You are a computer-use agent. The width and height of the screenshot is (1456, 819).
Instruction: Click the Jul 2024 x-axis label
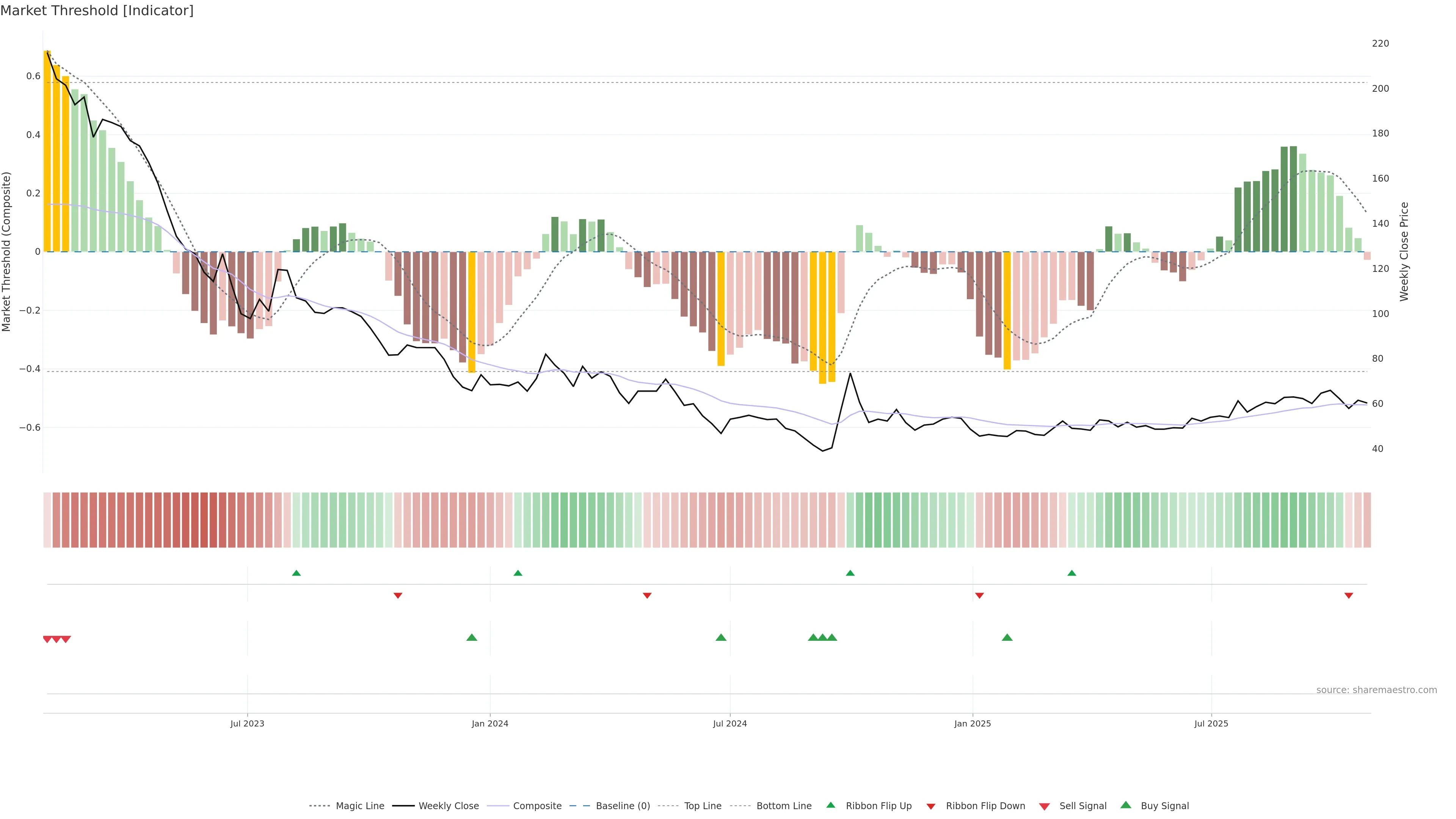730,723
